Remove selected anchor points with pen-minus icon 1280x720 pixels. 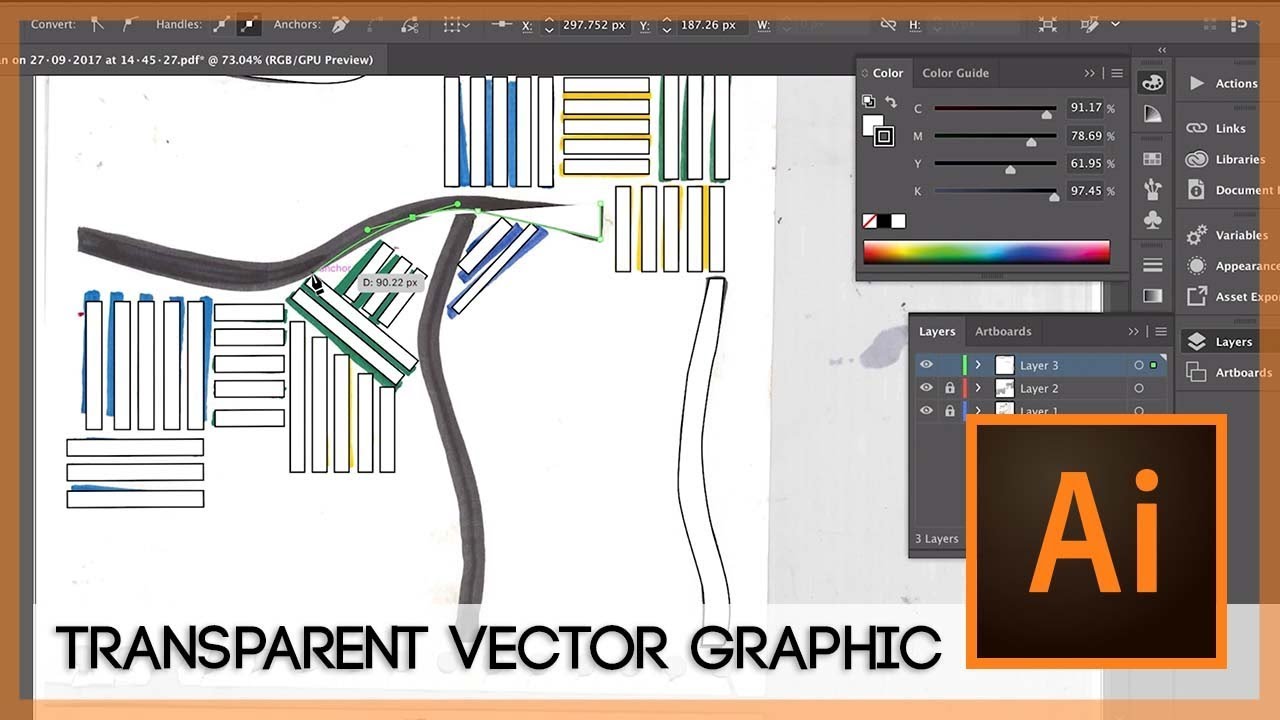pos(341,23)
